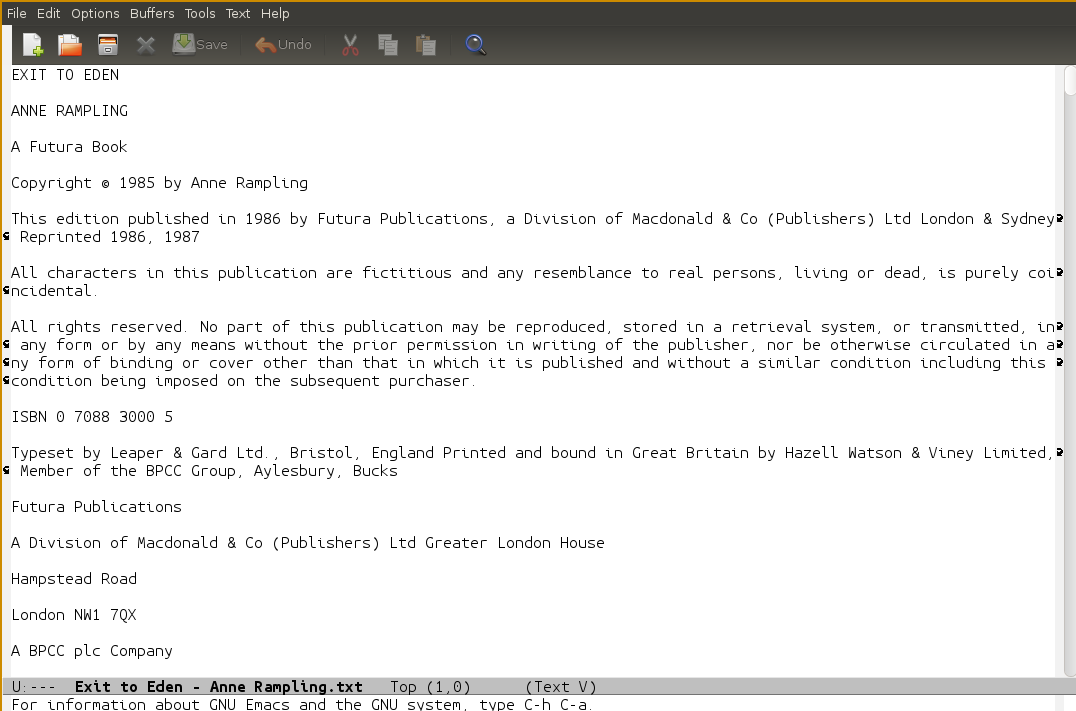Click the Copyright 1985 line

pos(159,183)
